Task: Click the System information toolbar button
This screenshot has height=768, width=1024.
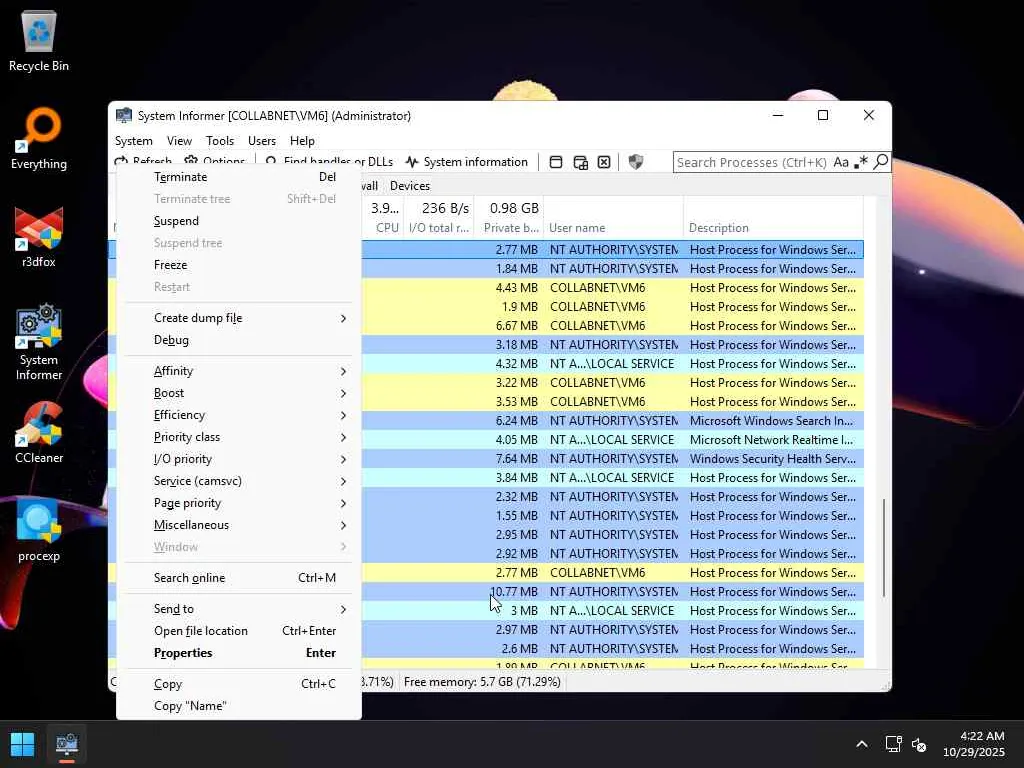Action: (x=466, y=162)
